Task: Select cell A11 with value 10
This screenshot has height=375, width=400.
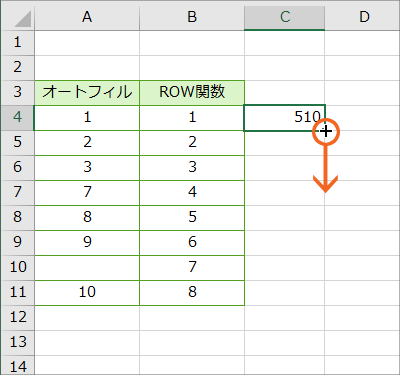Action: pyautogui.click(x=87, y=293)
